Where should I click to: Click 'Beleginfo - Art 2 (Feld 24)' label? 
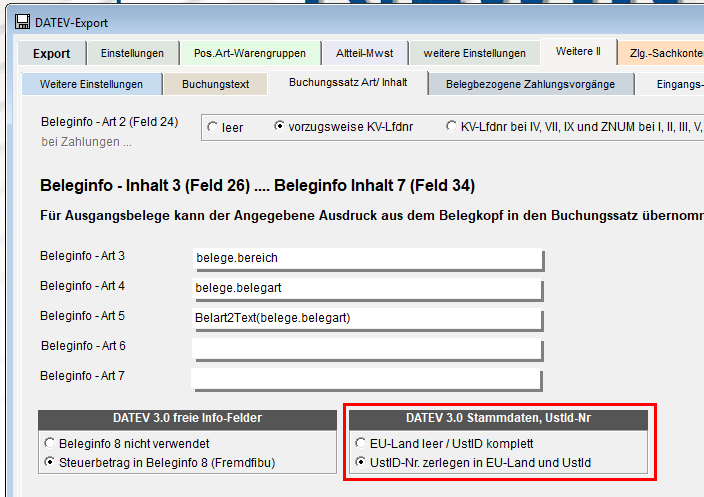click(110, 122)
